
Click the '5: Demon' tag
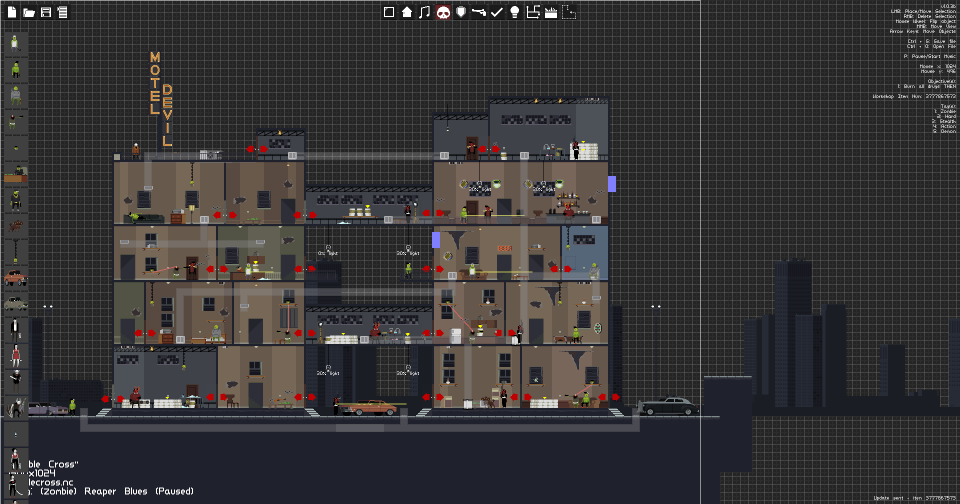click(944, 131)
